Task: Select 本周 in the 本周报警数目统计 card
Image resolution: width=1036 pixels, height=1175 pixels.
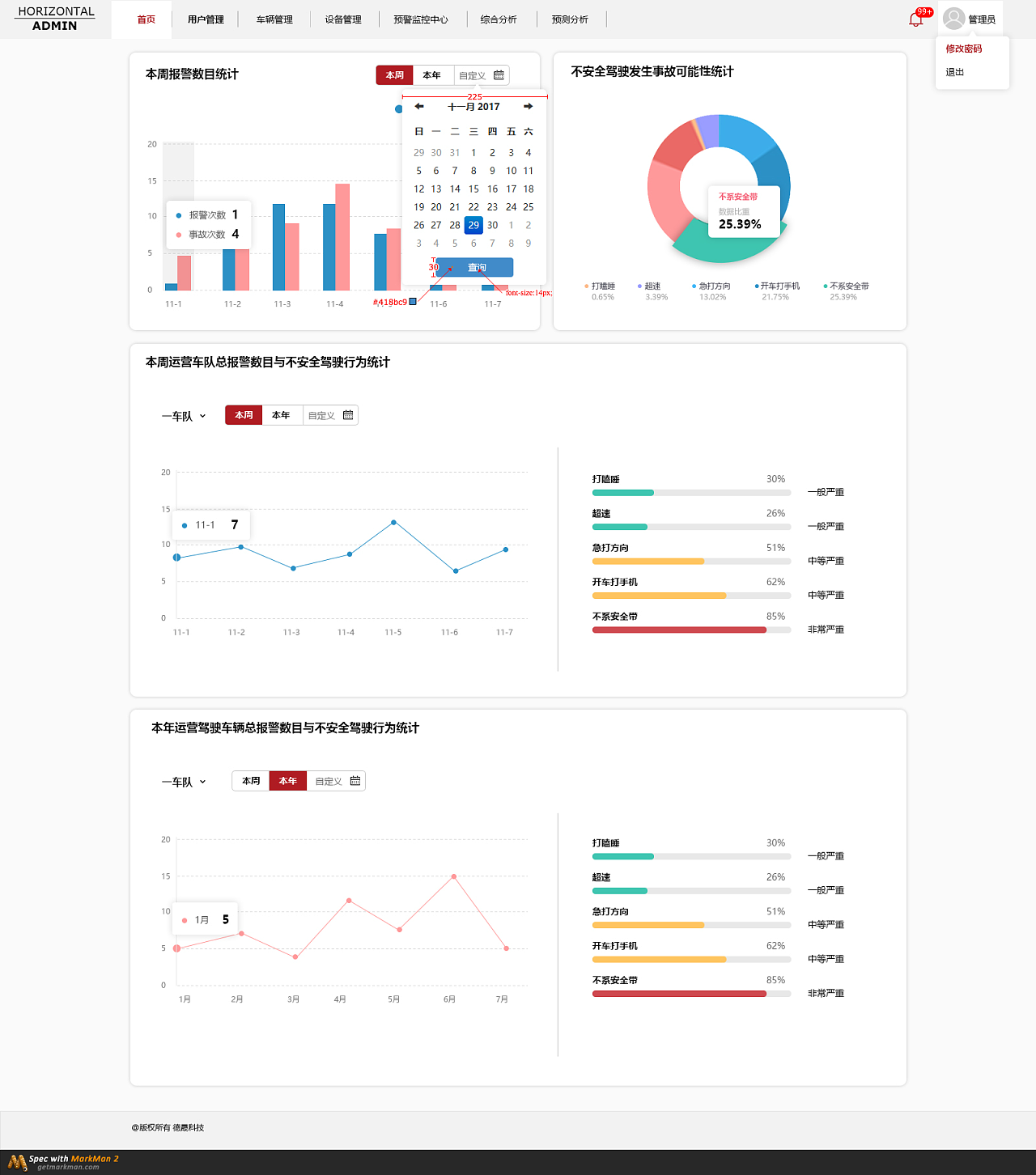Action: (x=395, y=75)
